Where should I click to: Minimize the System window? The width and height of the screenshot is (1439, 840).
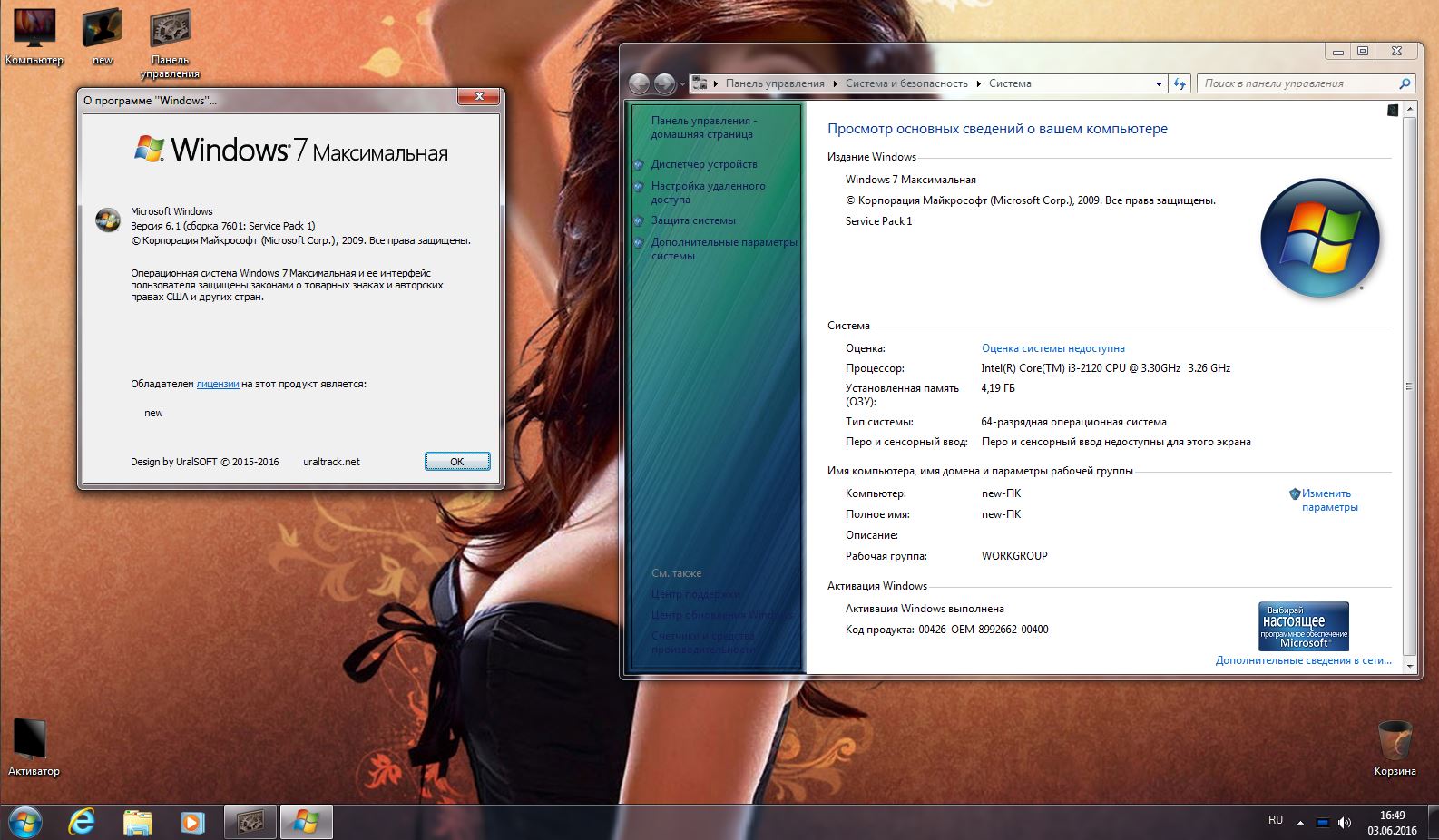tap(1337, 52)
